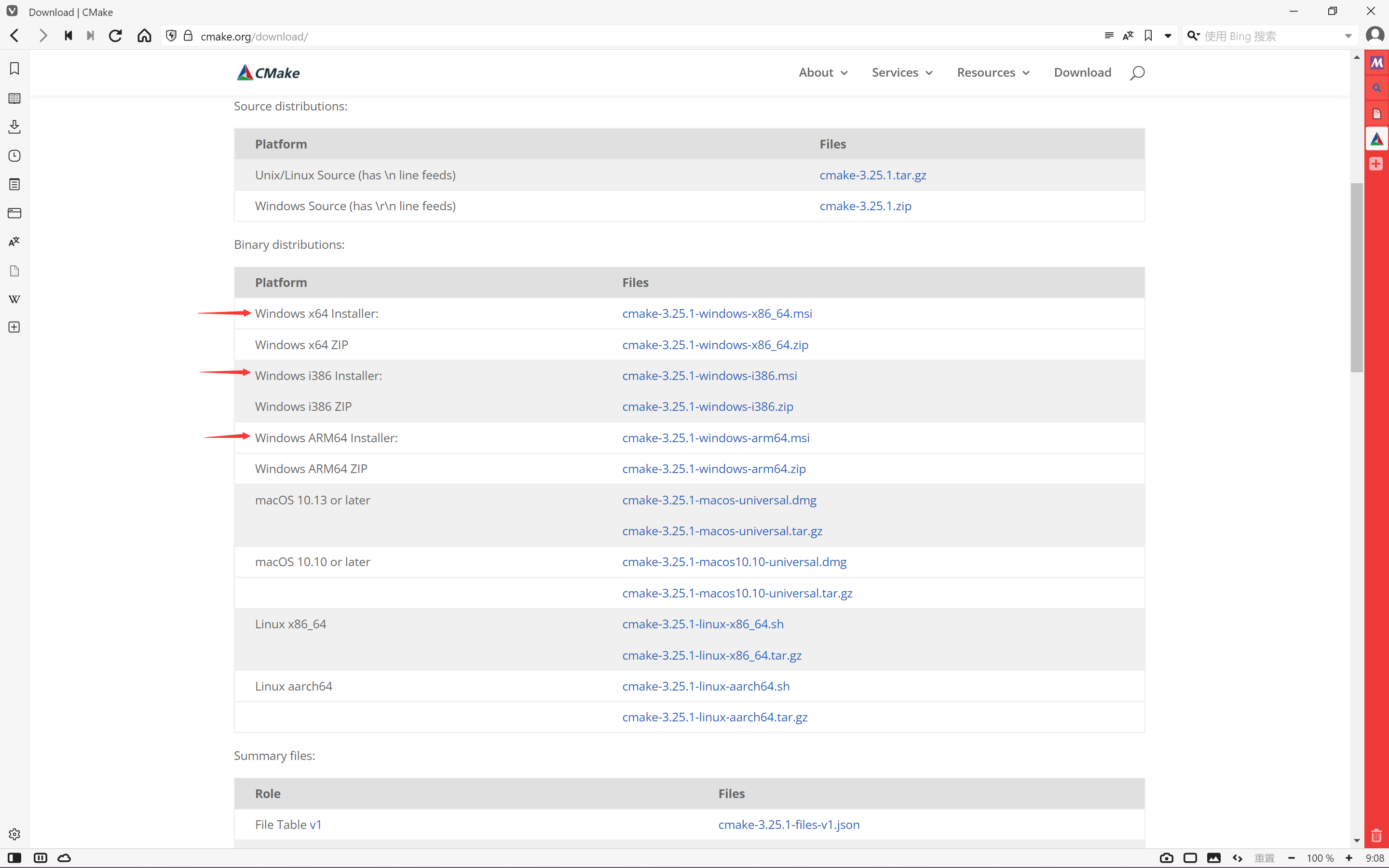Go back to the previous page

[x=15, y=36]
